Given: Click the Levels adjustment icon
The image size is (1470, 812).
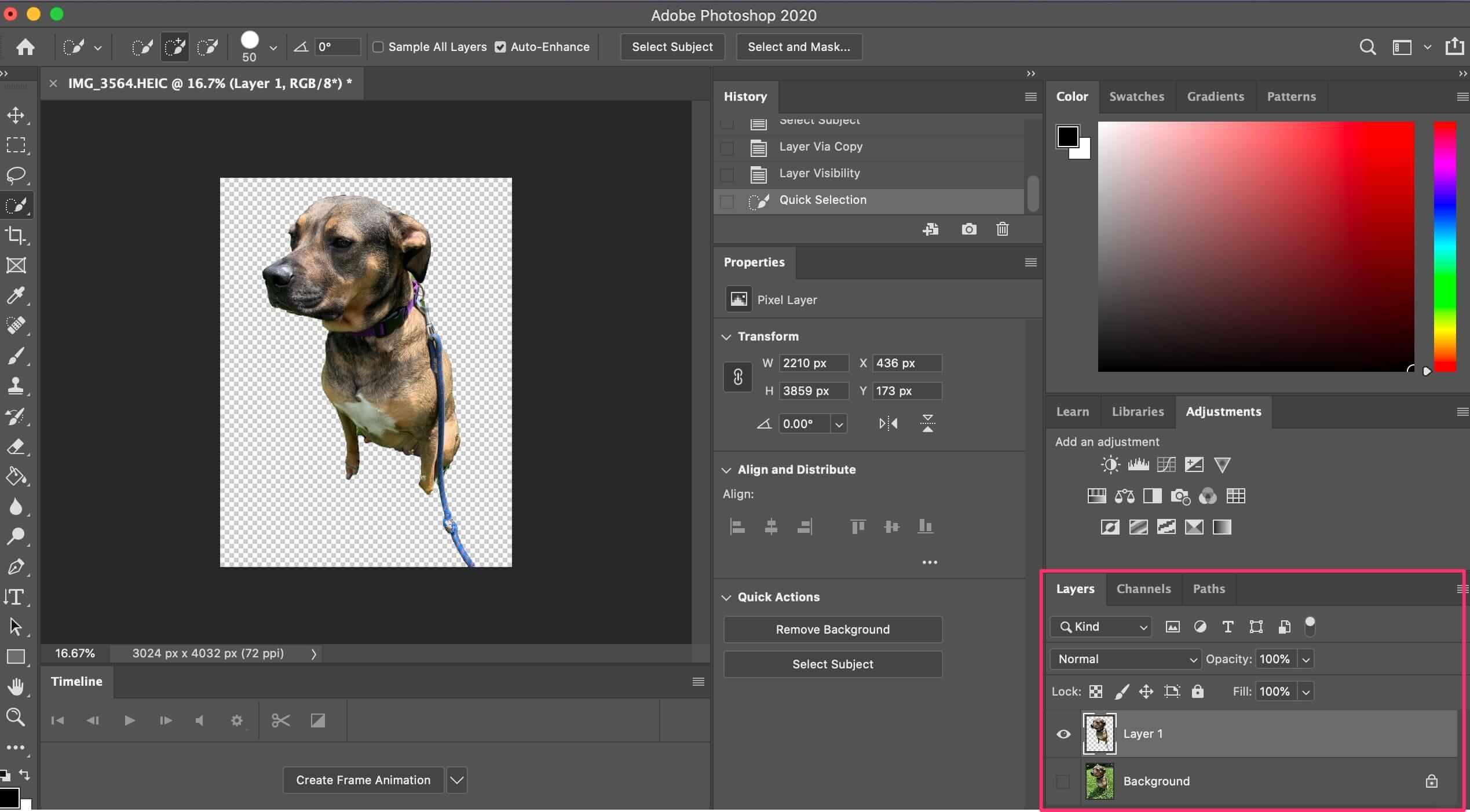Looking at the screenshot, I should 1139,464.
